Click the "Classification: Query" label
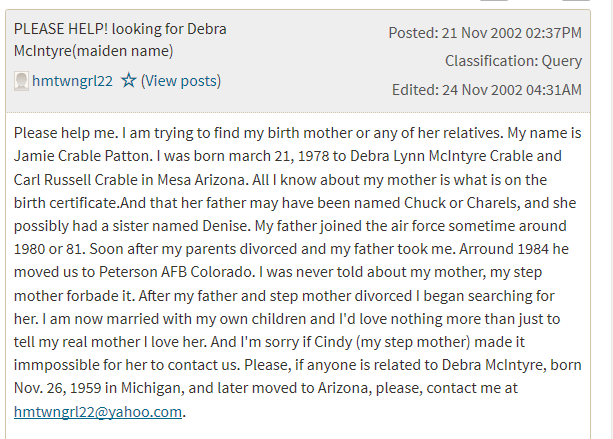This screenshot has height=439, width=613. (513, 61)
